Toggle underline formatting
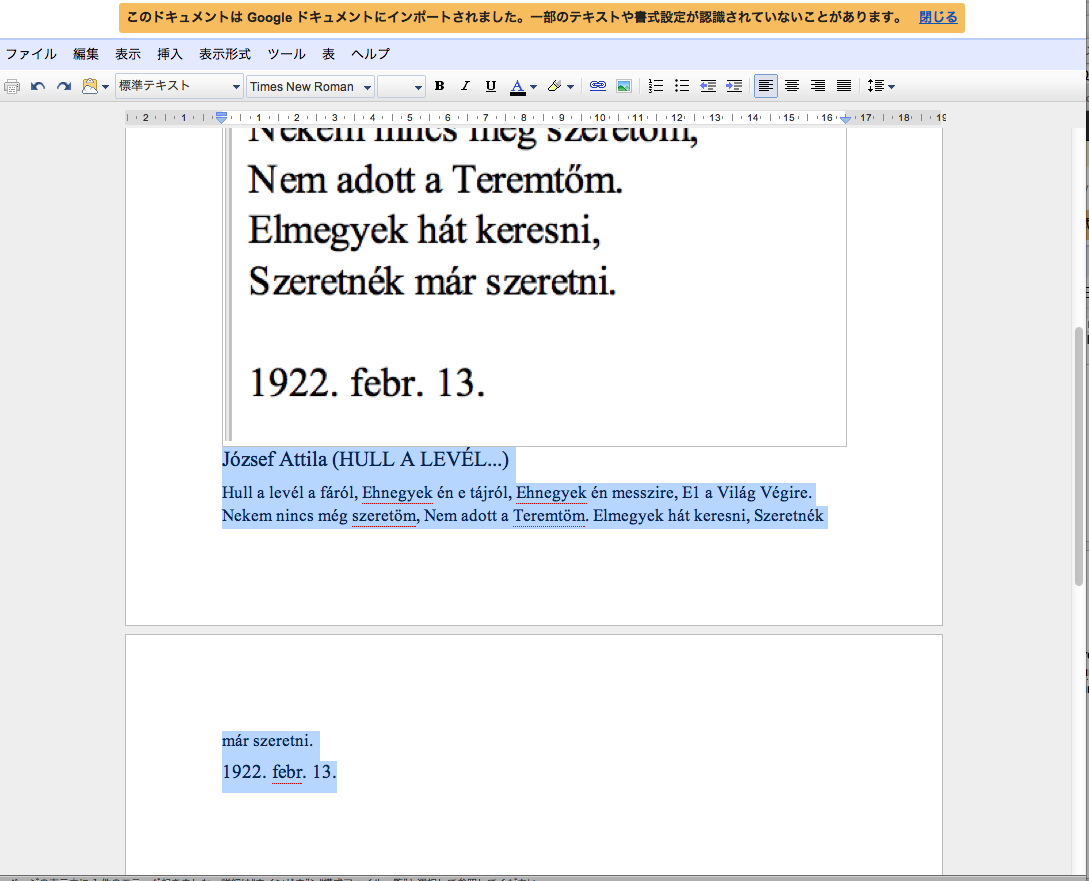The image size is (1089, 881). click(x=491, y=86)
